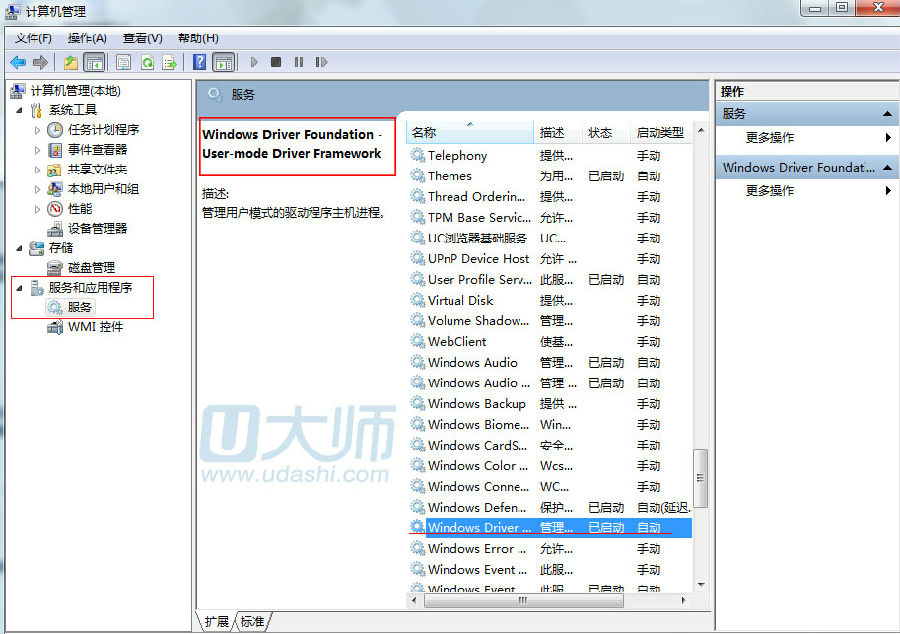Click 更多操作 under Windows Driver Foundation
This screenshot has width=900, height=634.
770,190
